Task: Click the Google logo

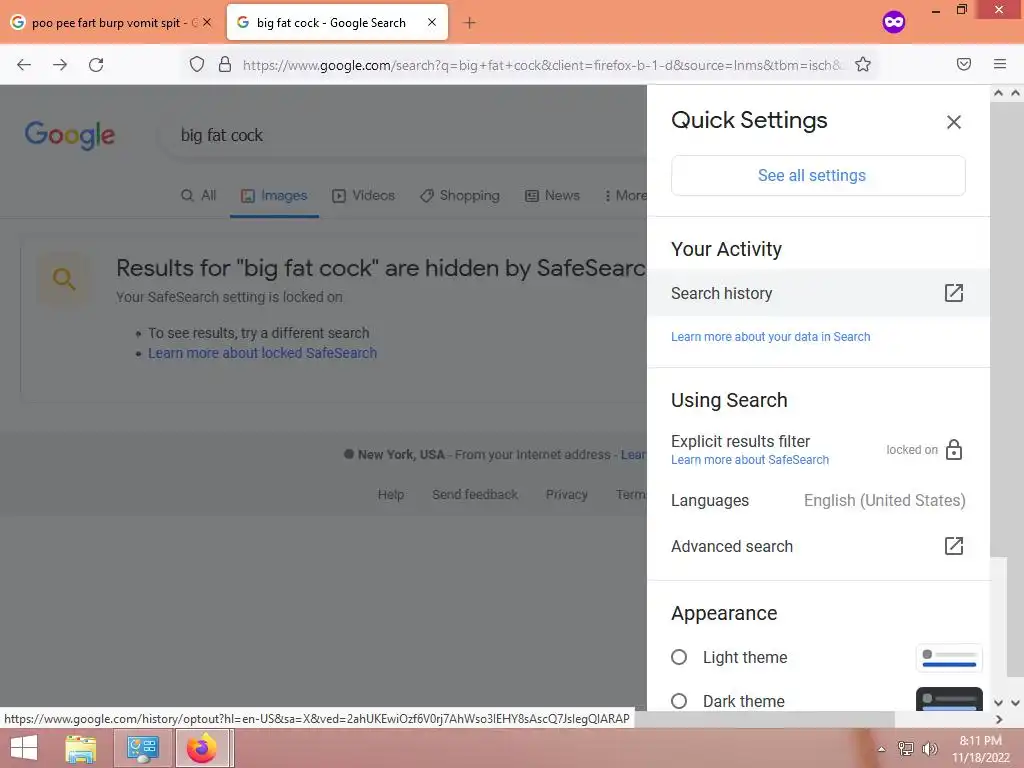Action: pos(70,135)
